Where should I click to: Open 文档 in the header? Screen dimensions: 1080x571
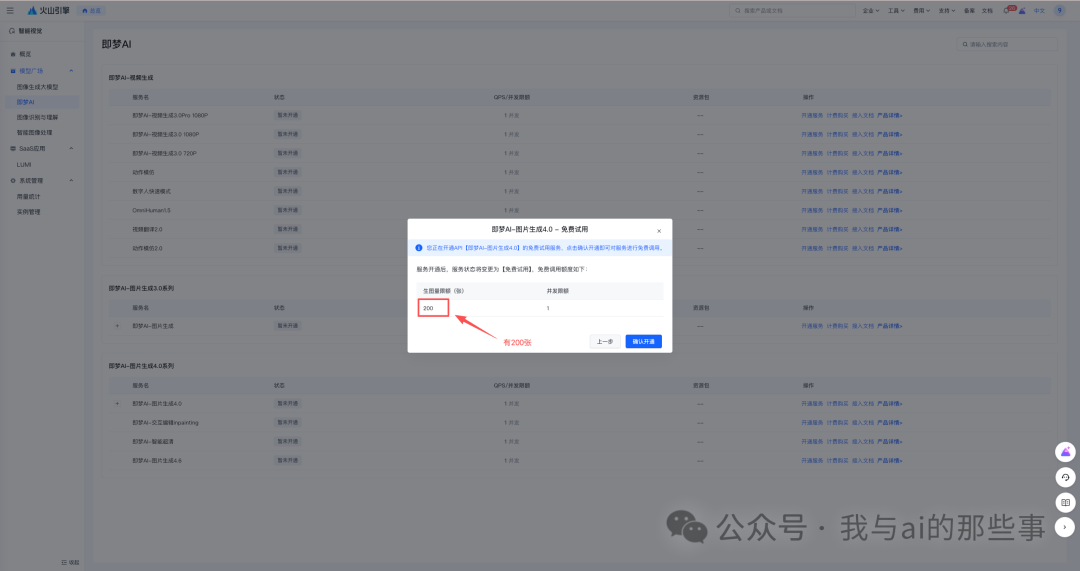point(987,10)
